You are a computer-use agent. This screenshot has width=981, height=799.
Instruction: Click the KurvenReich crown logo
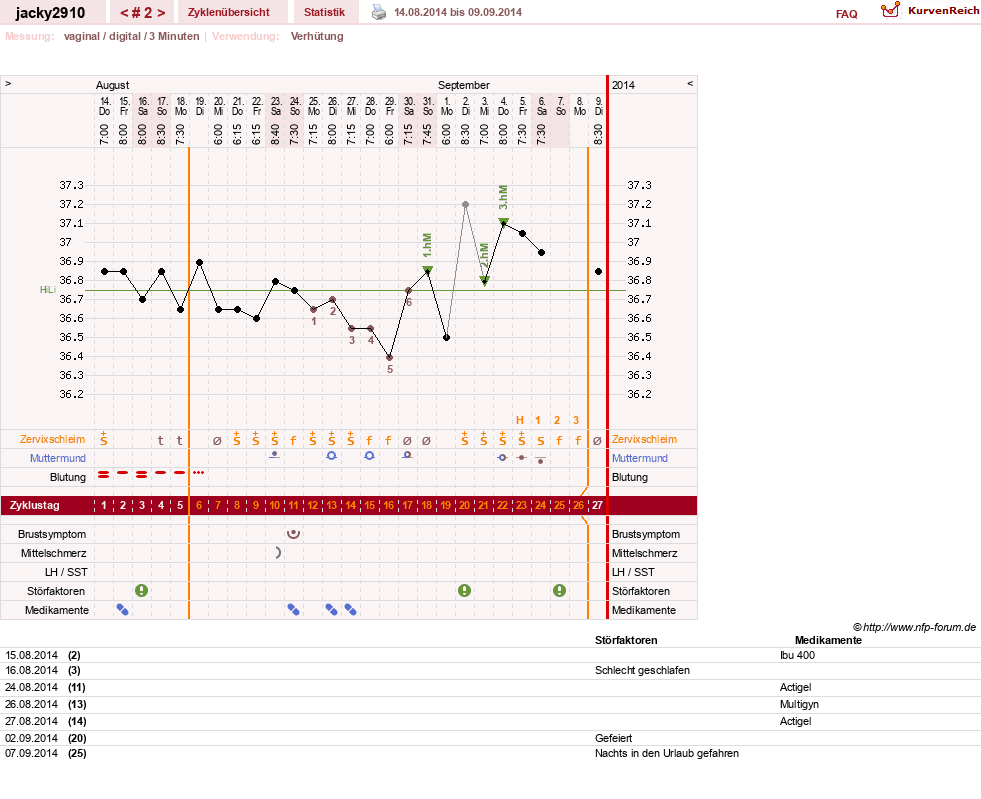pos(890,10)
